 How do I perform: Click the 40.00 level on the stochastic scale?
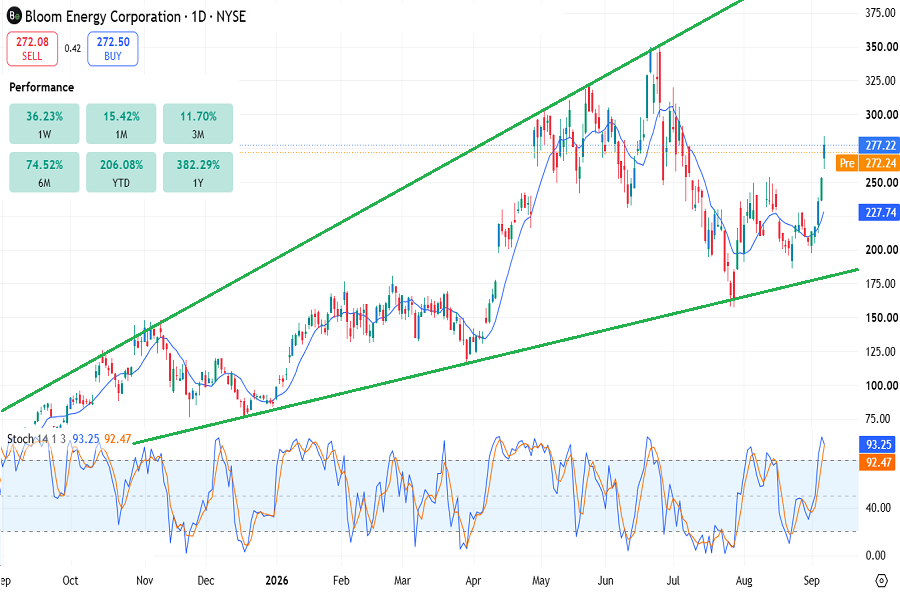(878, 508)
